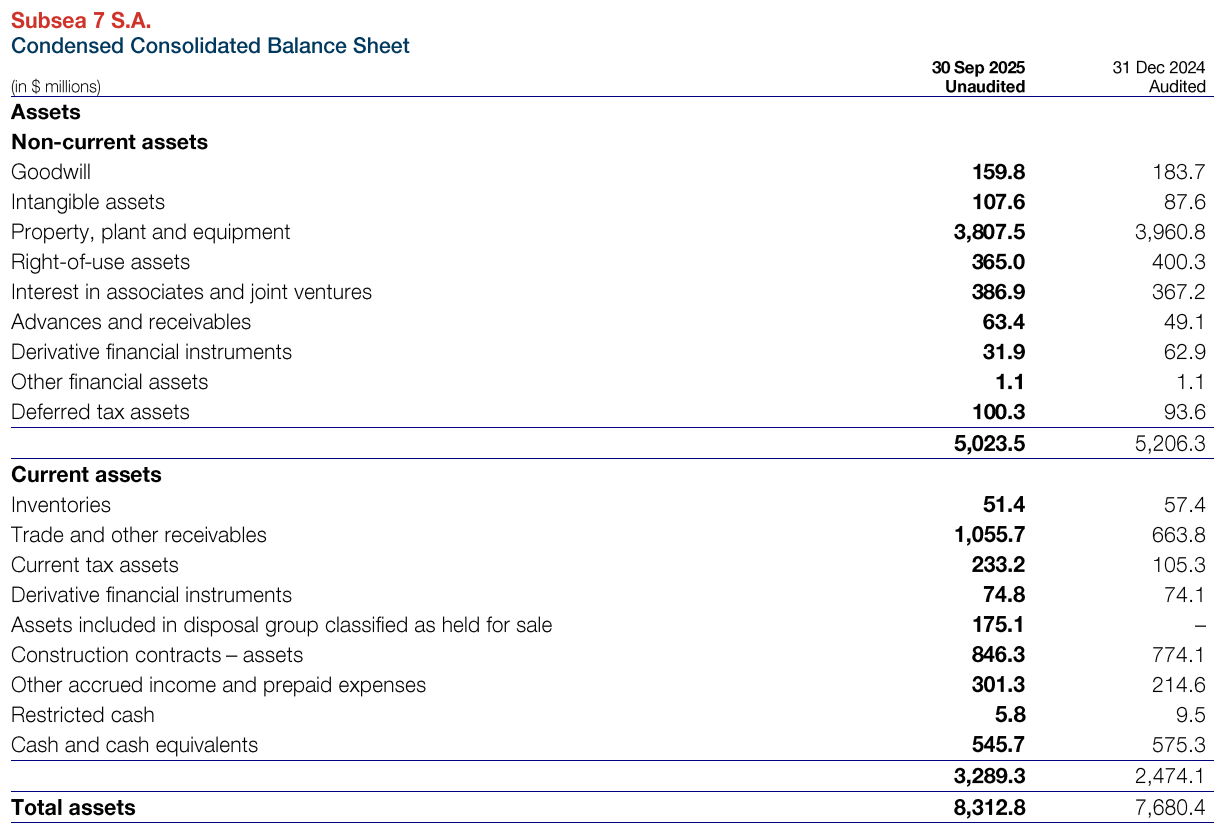The image size is (1232, 826).
Task: Select the Condensed Consolidated Balance Sheet heading
Action: click(210, 46)
